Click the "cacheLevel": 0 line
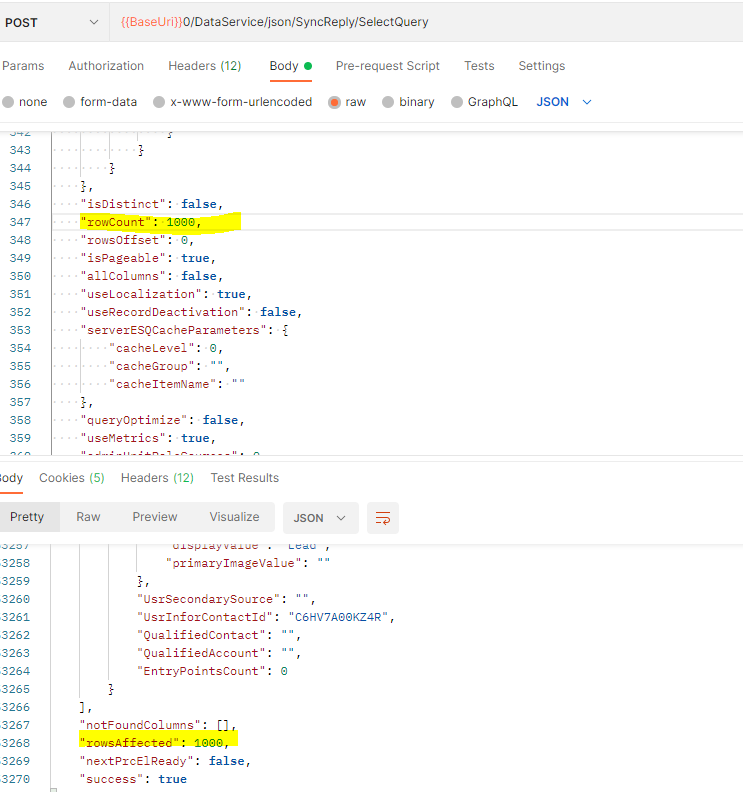Screen dimensions: 743x792 point(166,349)
